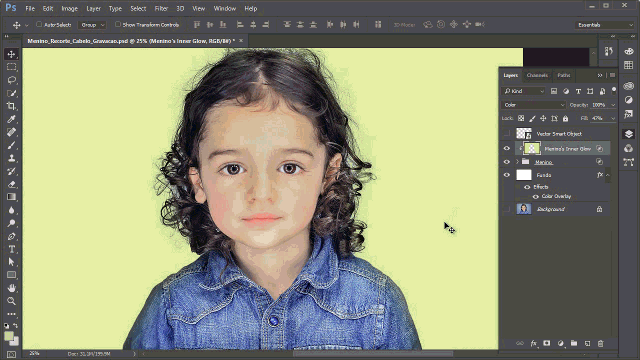The width and height of the screenshot is (640, 360).
Task: Select the Path Selection tool
Action: coord(11,262)
